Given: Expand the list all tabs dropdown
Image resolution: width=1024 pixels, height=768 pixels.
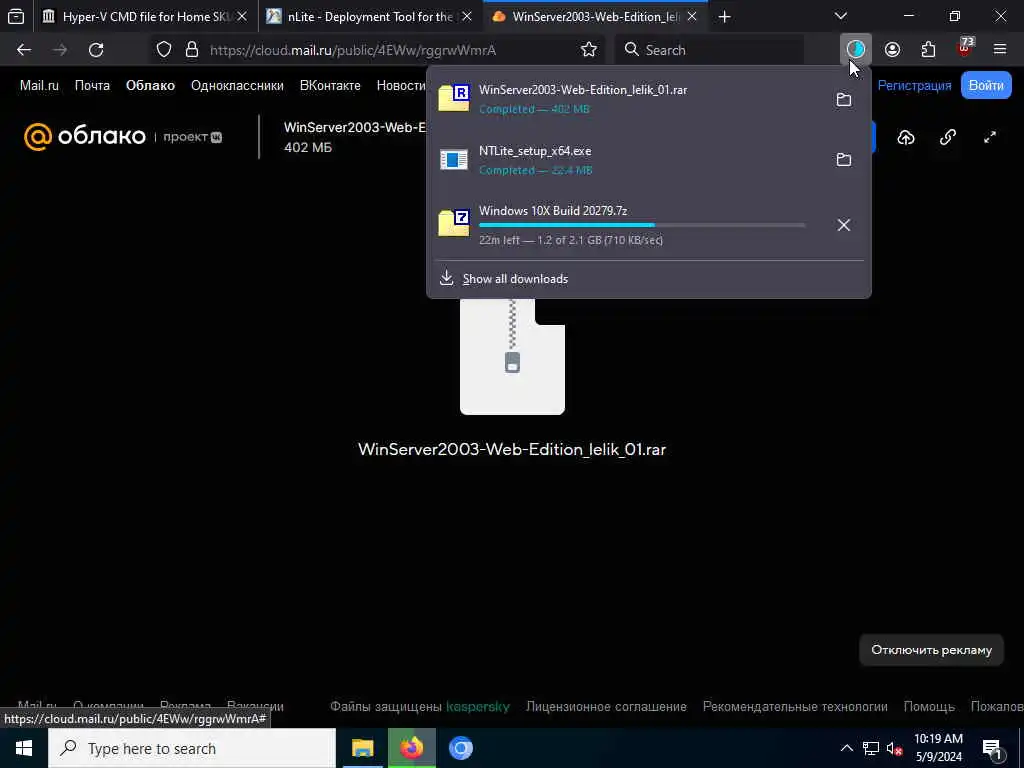Looking at the screenshot, I should [x=841, y=16].
